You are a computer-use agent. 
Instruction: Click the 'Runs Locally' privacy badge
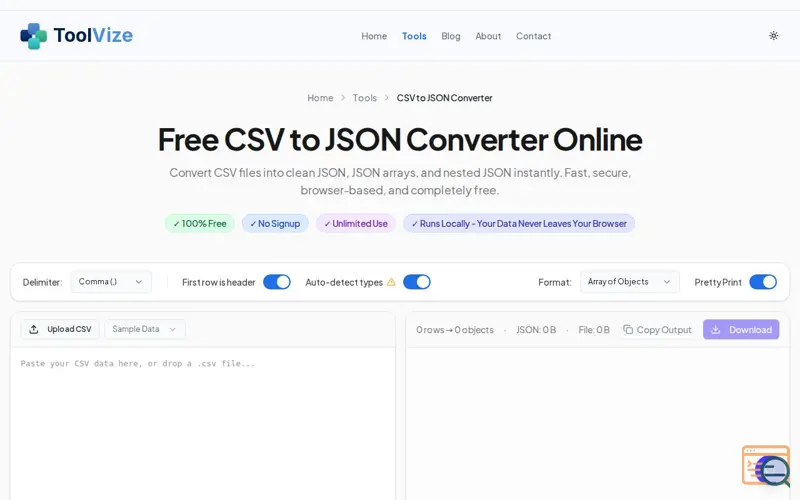click(x=519, y=223)
